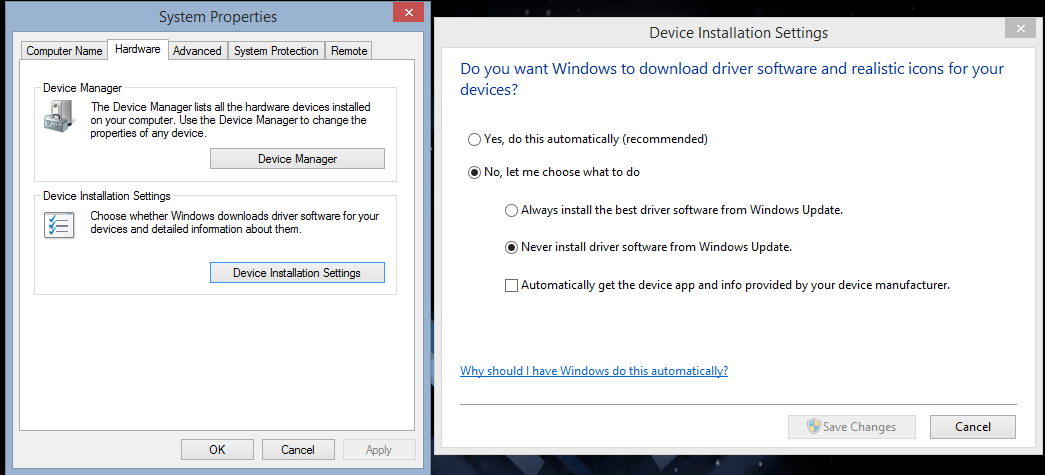Viewport: 1045px width, 475px height.
Task: Switch to the Computer Name tab
Action: tap(65, 51)
